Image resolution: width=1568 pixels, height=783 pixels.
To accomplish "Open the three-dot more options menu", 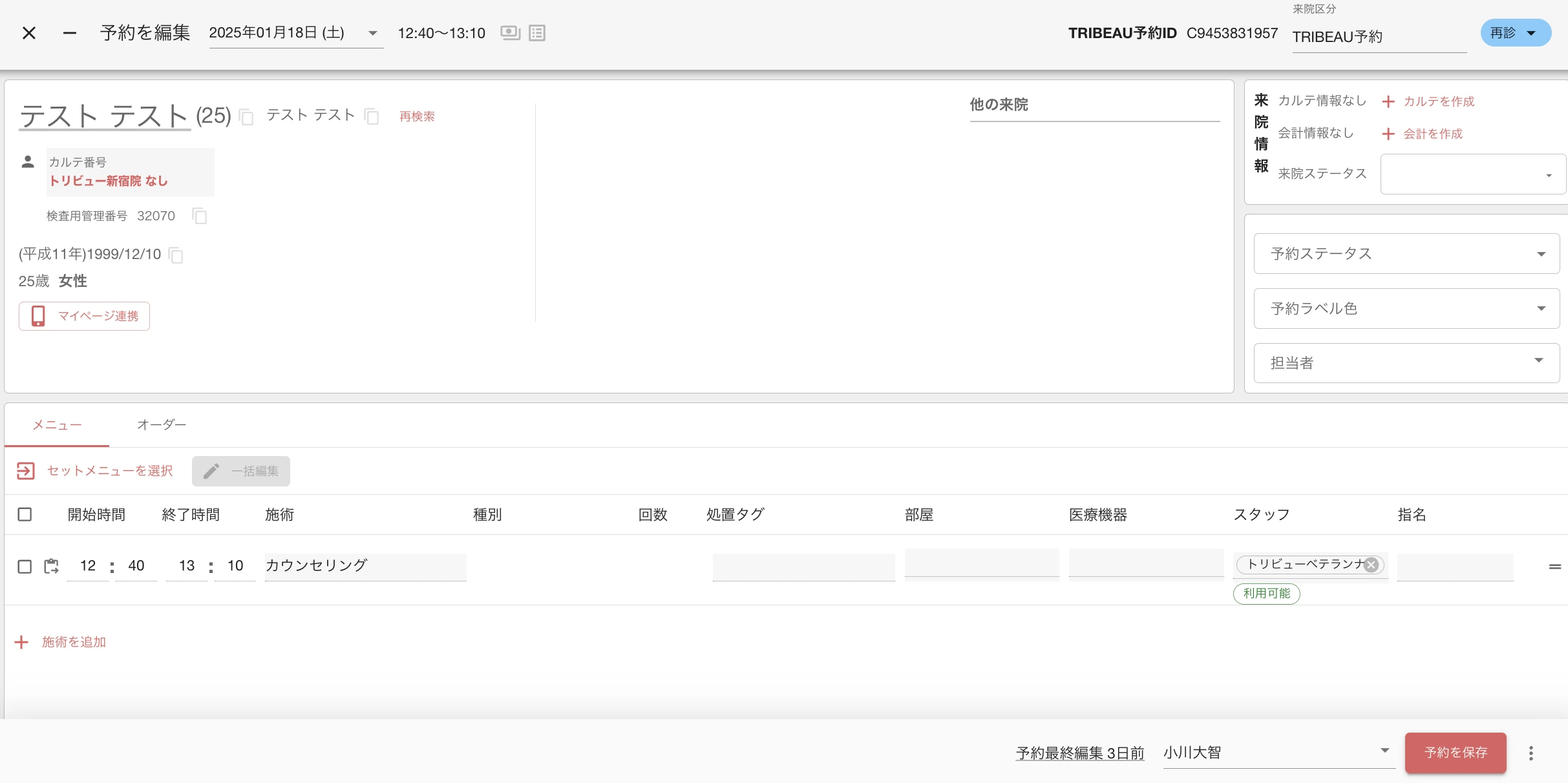I will click(x=1531, y=753).
